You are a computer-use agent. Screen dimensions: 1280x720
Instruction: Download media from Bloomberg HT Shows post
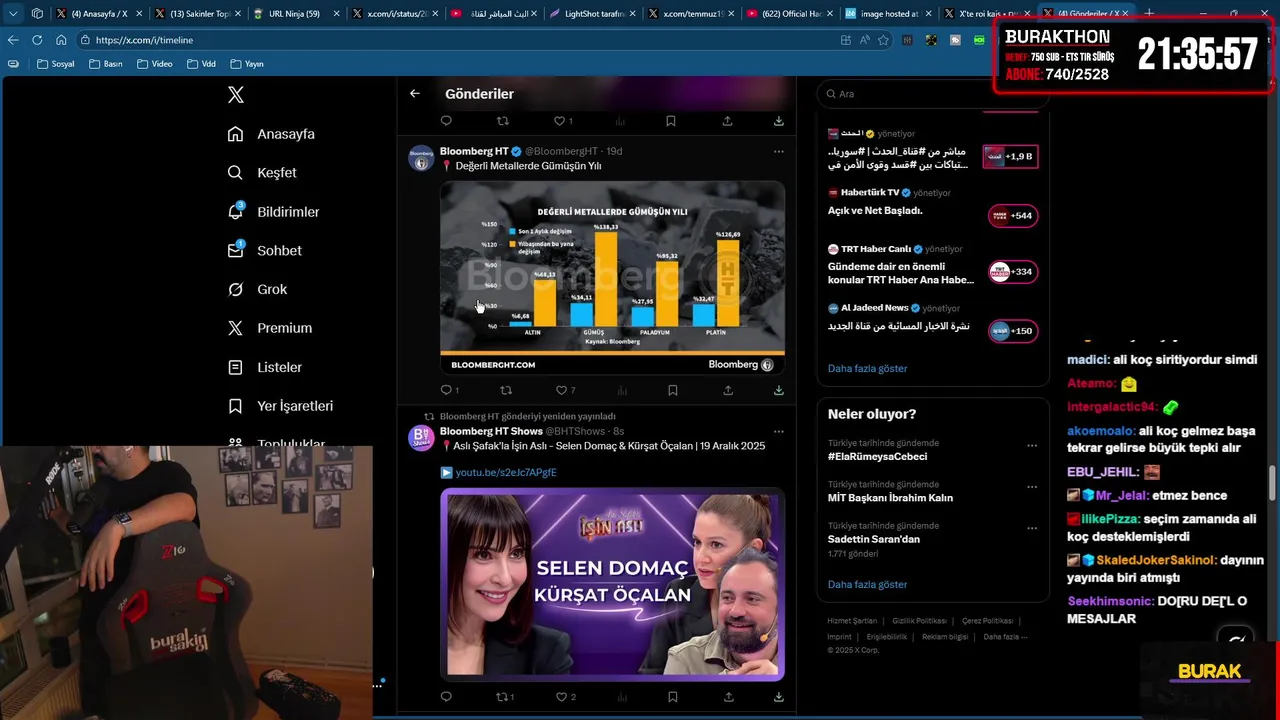click(x=778, y=697)
